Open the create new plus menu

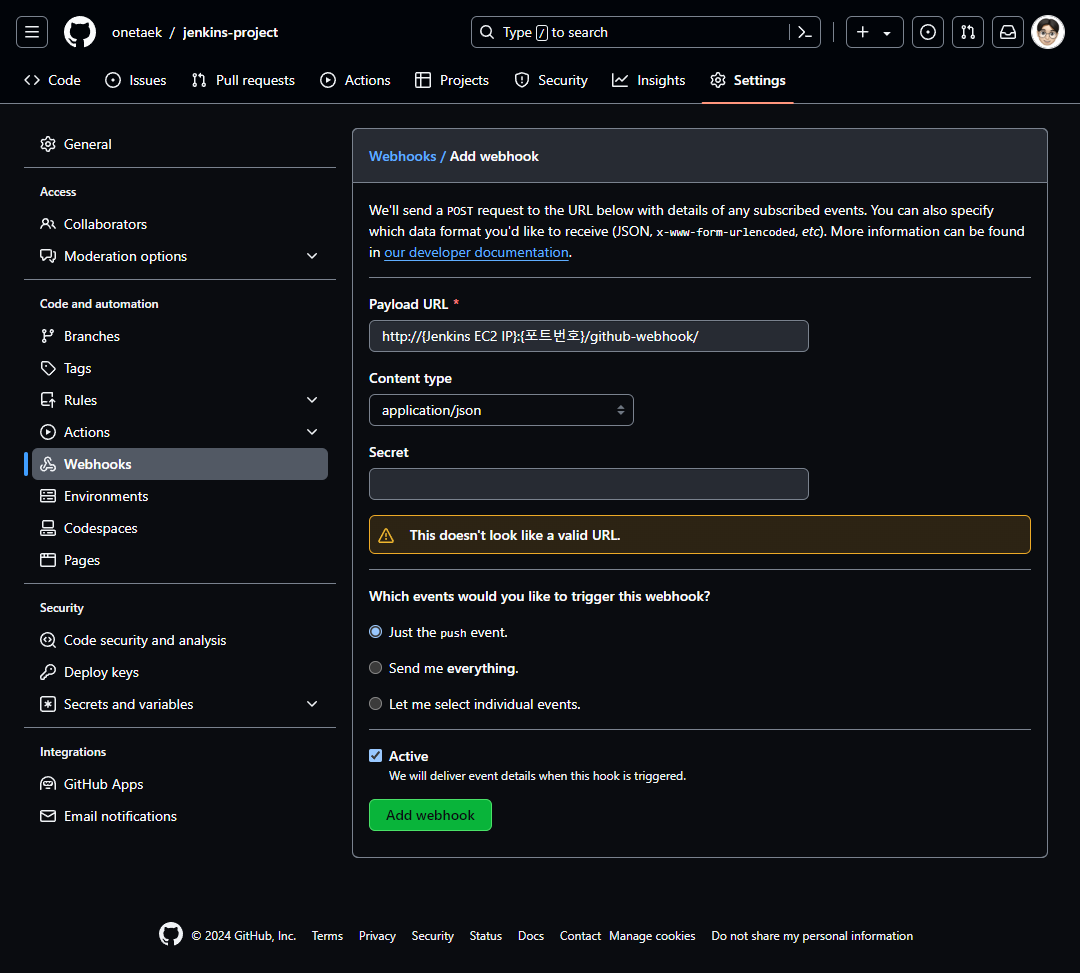click(874, 32)
